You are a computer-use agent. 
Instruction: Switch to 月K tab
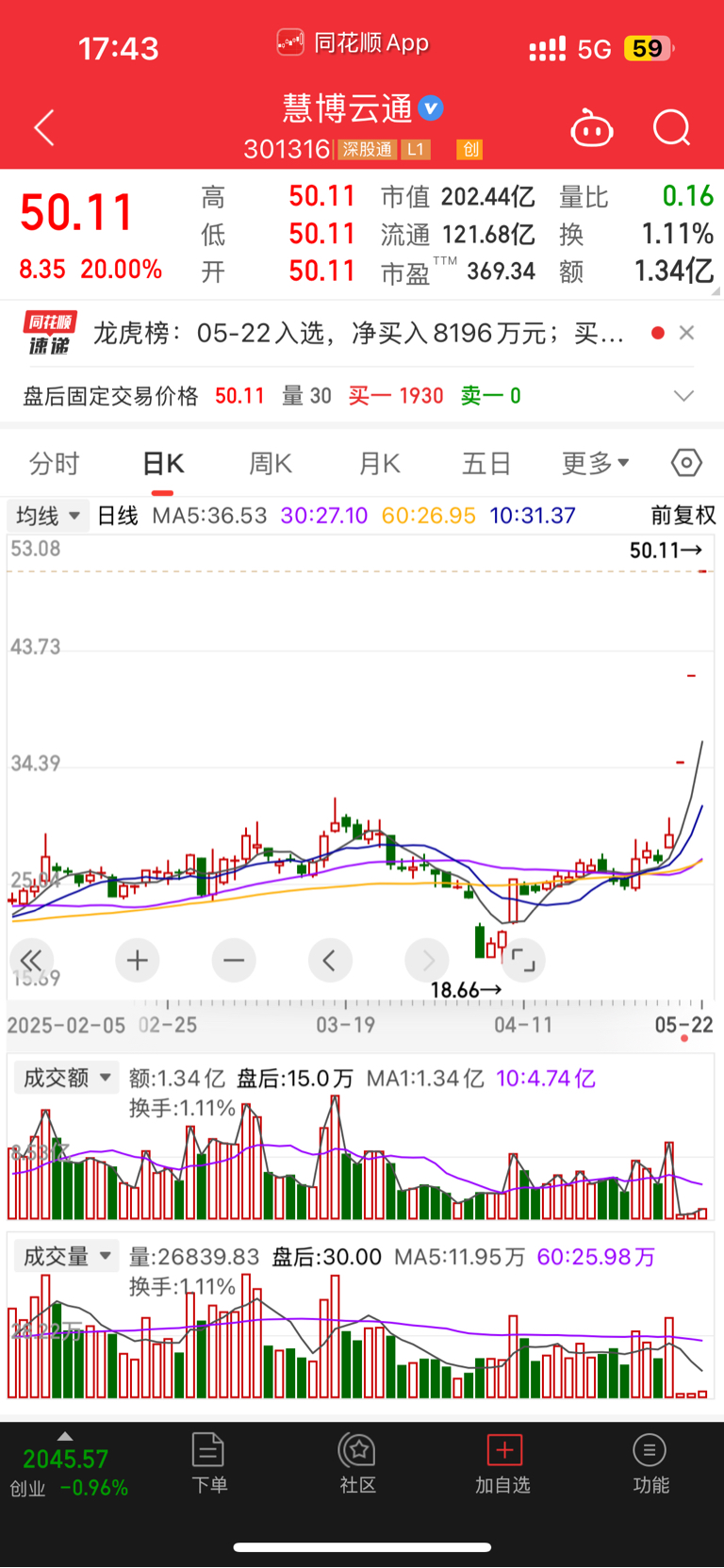tap(380, 464)
